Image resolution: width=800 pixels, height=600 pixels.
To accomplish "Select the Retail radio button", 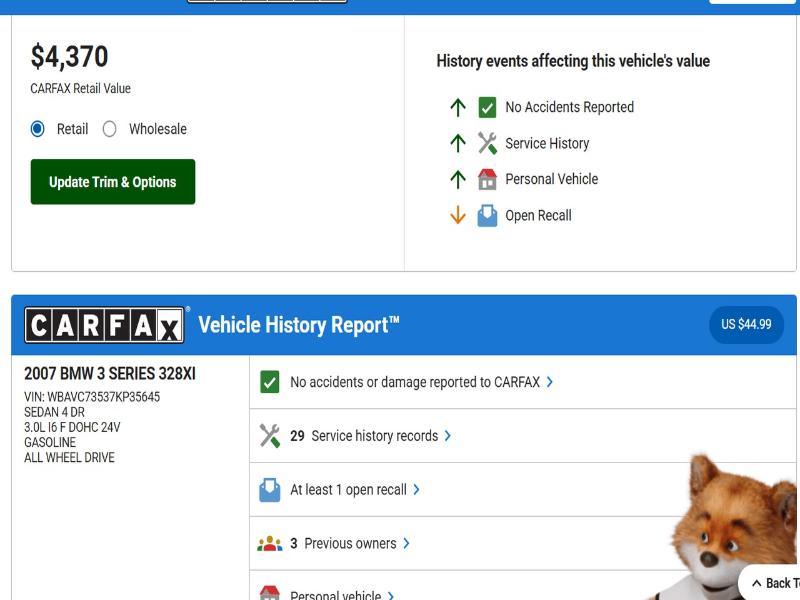I will 38,129.
